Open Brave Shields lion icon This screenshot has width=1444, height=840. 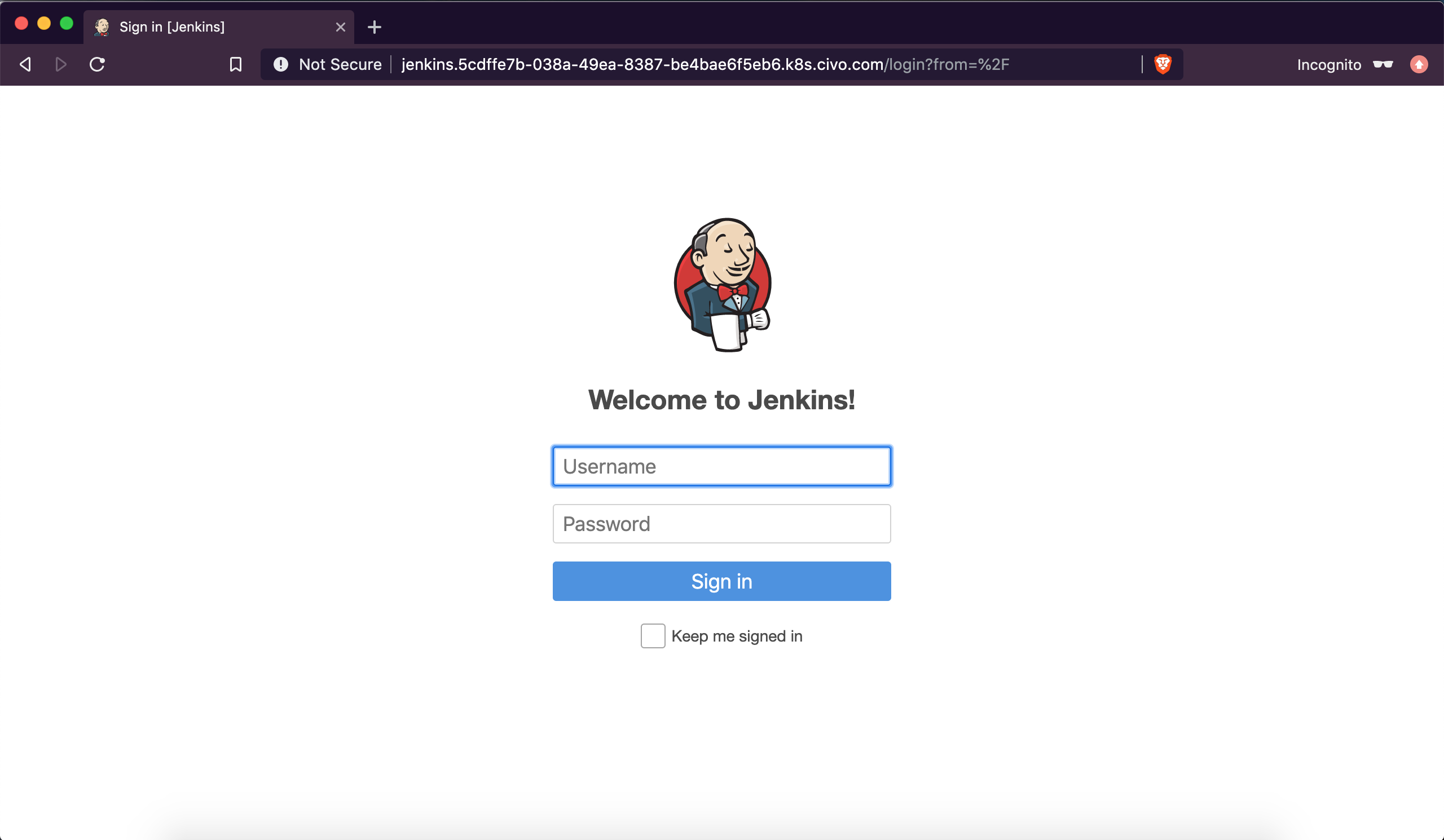pyautogui.click(x=1163, y=64)
